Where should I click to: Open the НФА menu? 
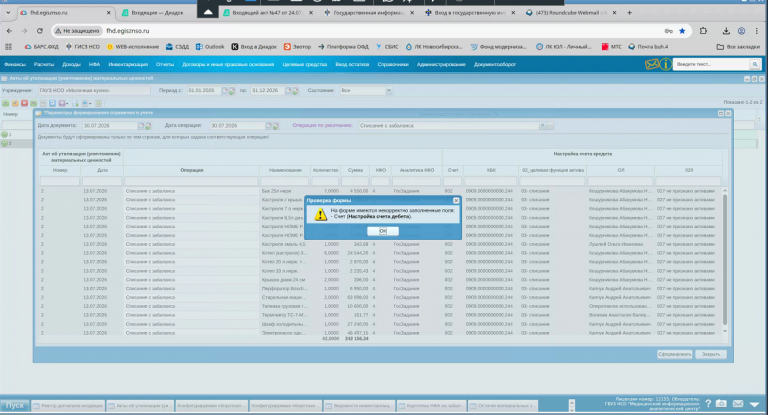pyautogui.click(x=95, y=64)
